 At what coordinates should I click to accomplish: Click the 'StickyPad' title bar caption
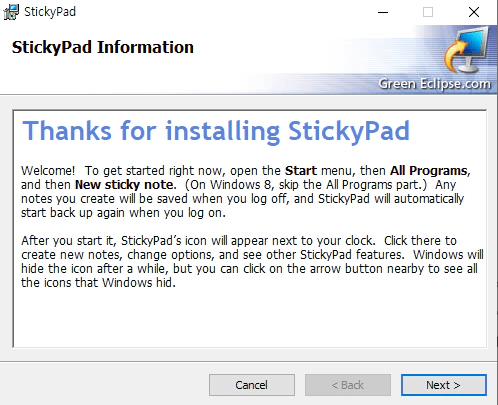(x=50, y=12)
